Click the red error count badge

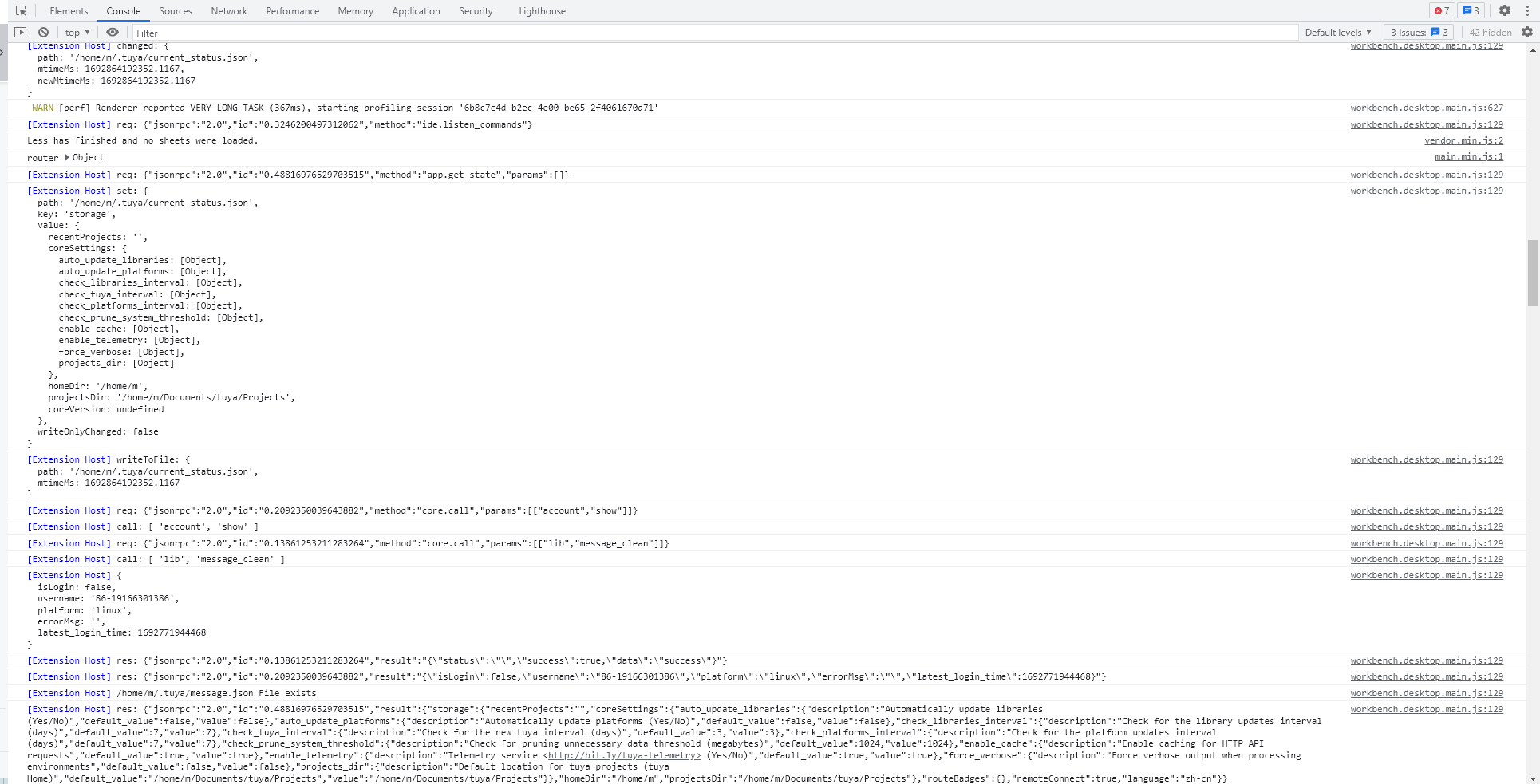[1441, 11]
